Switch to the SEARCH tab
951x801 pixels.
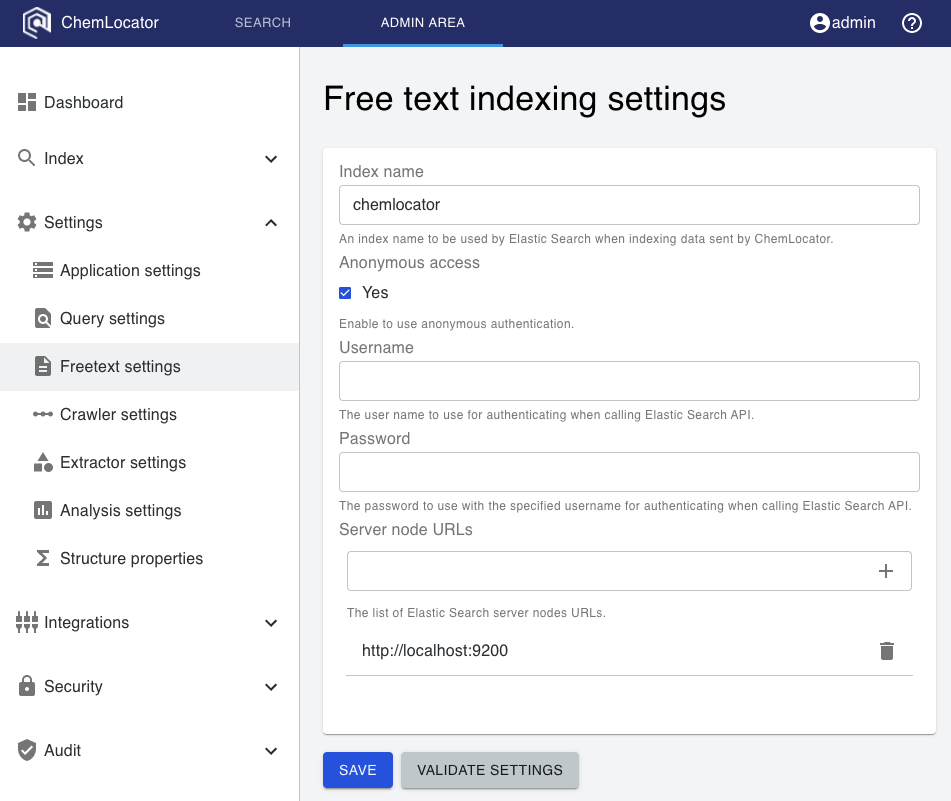[x=262, y=22]
